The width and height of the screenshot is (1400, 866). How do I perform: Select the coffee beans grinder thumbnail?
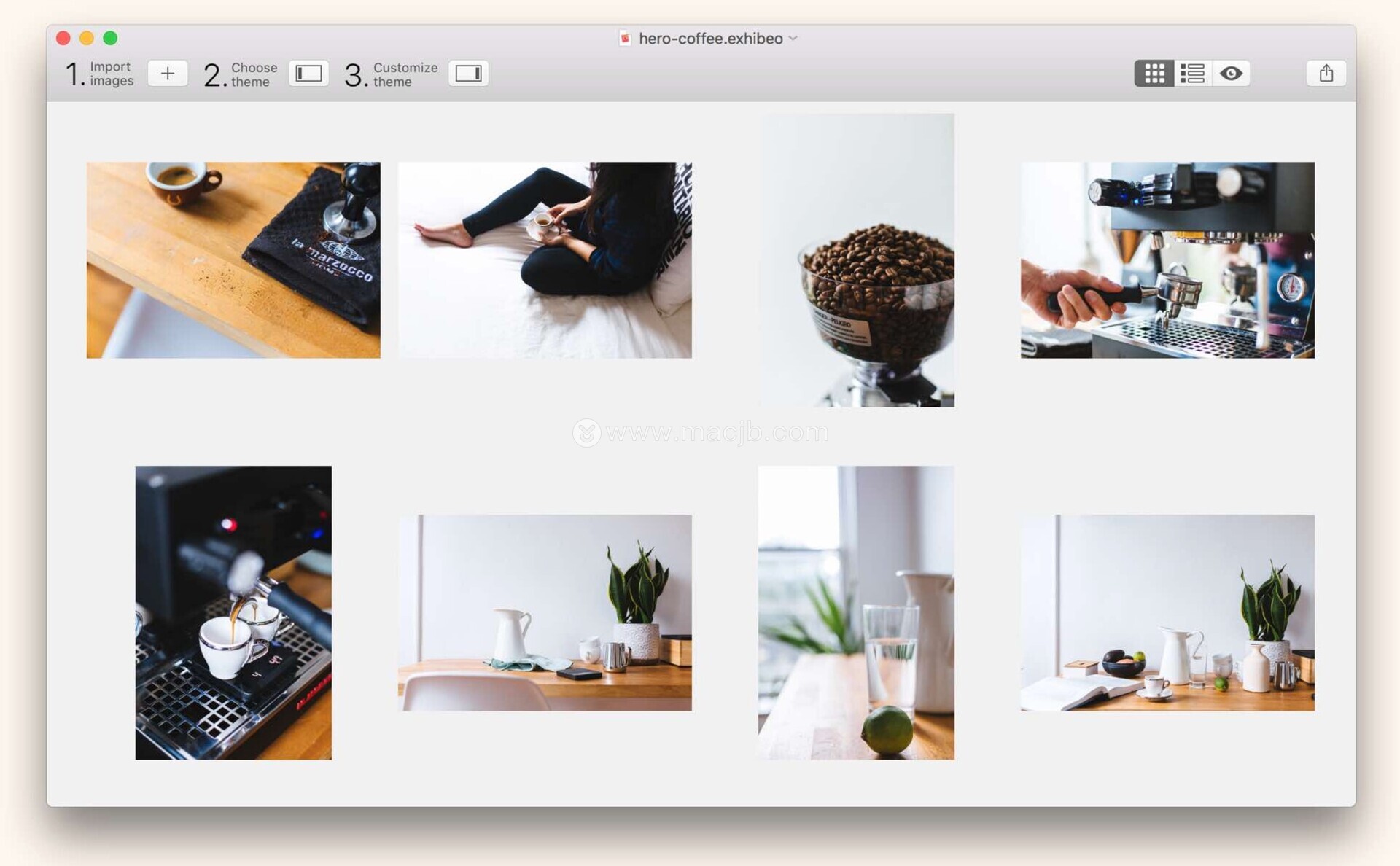click(x=856, y=260)
